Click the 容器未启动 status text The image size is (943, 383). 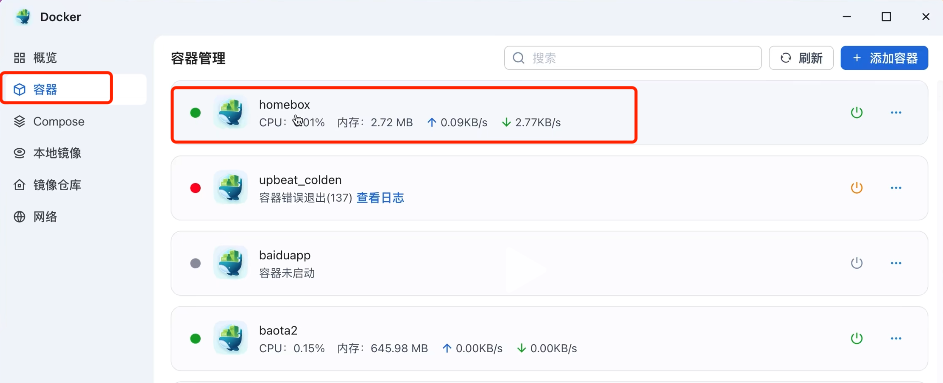tap(287, 274)
